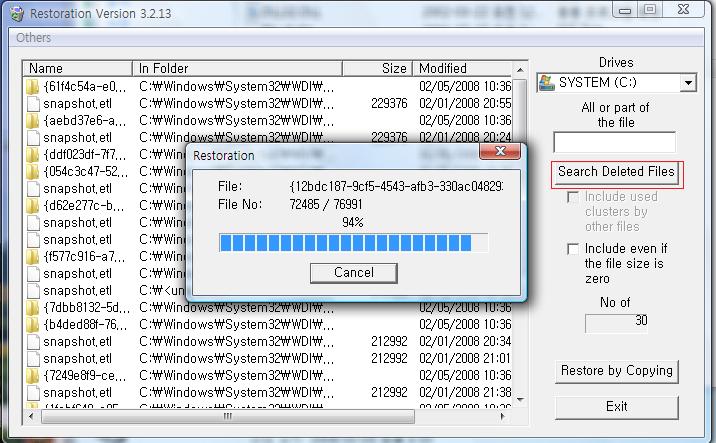Click the SYSTEM (C:) drive icon
This screenshot has width=716, height=443.
tap(547, 83)
